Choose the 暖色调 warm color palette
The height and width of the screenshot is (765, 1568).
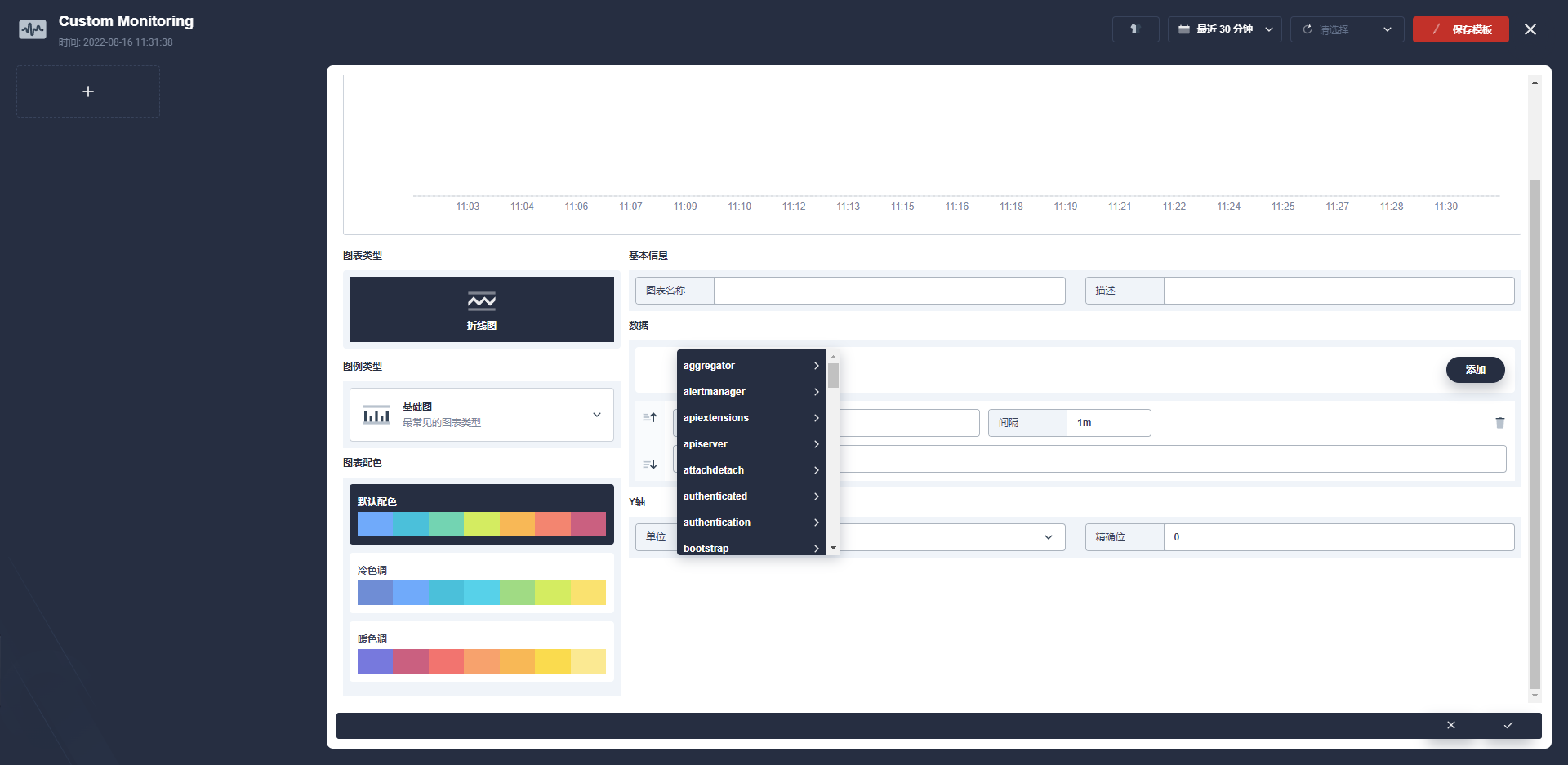[482, 652]
